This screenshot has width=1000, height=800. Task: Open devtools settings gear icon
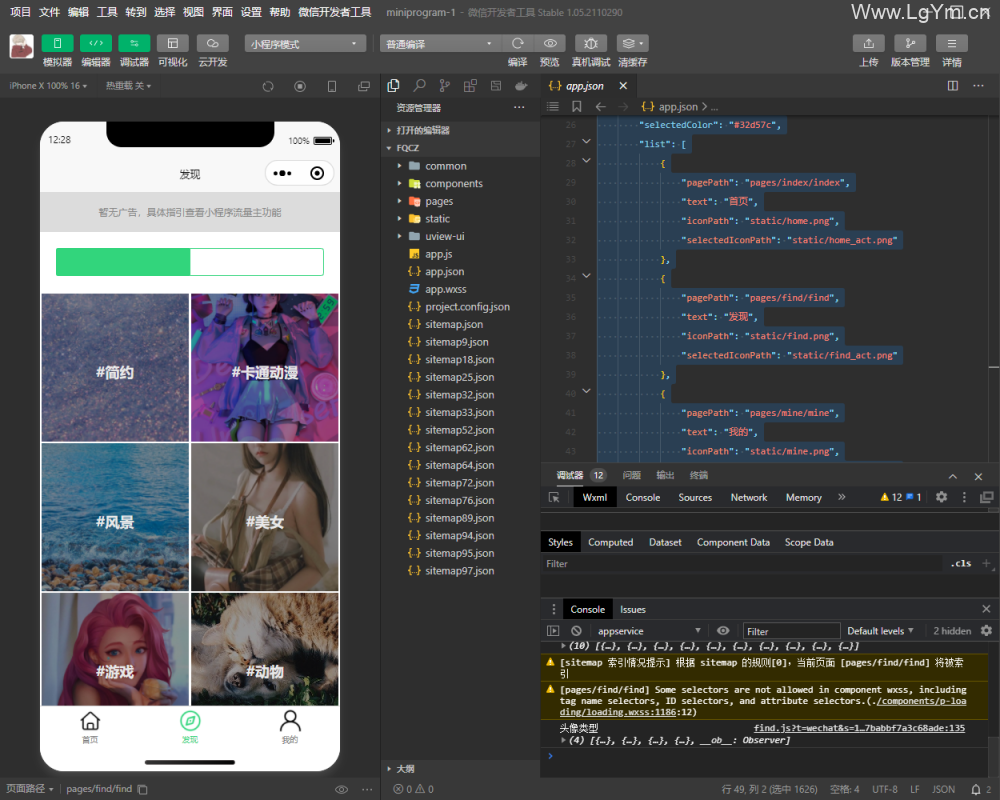click(x=941, y=497)
